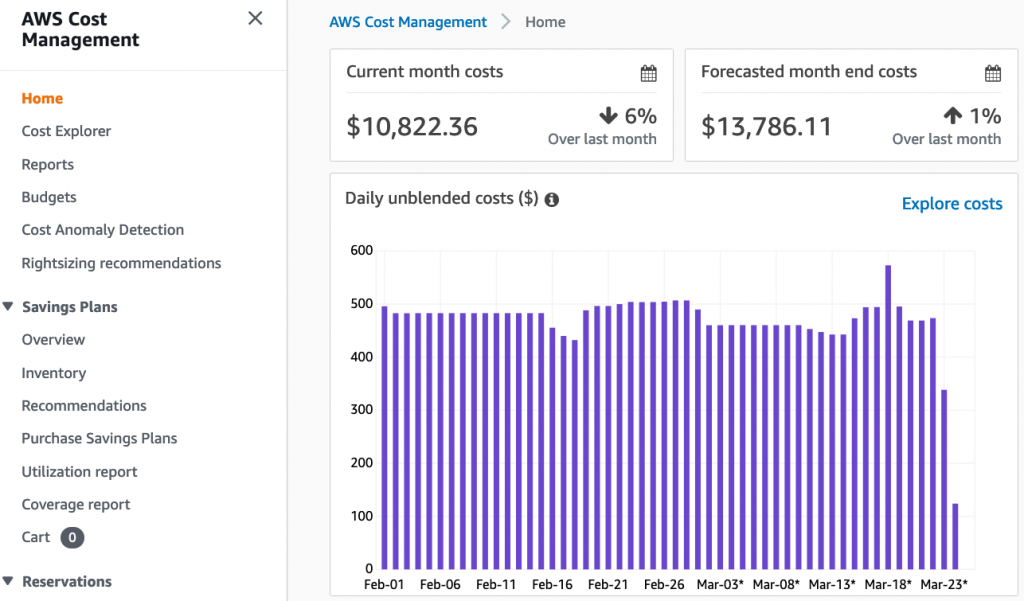Select Savings Plans Inventory

[53, 373]
